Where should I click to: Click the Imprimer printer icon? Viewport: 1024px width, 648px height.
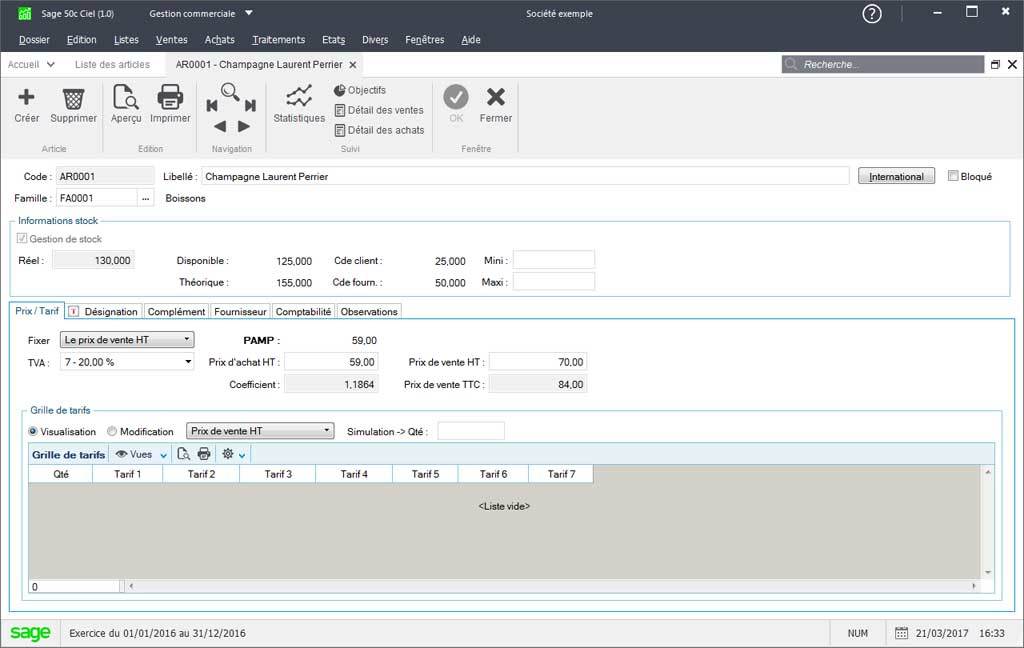(170, 97)
